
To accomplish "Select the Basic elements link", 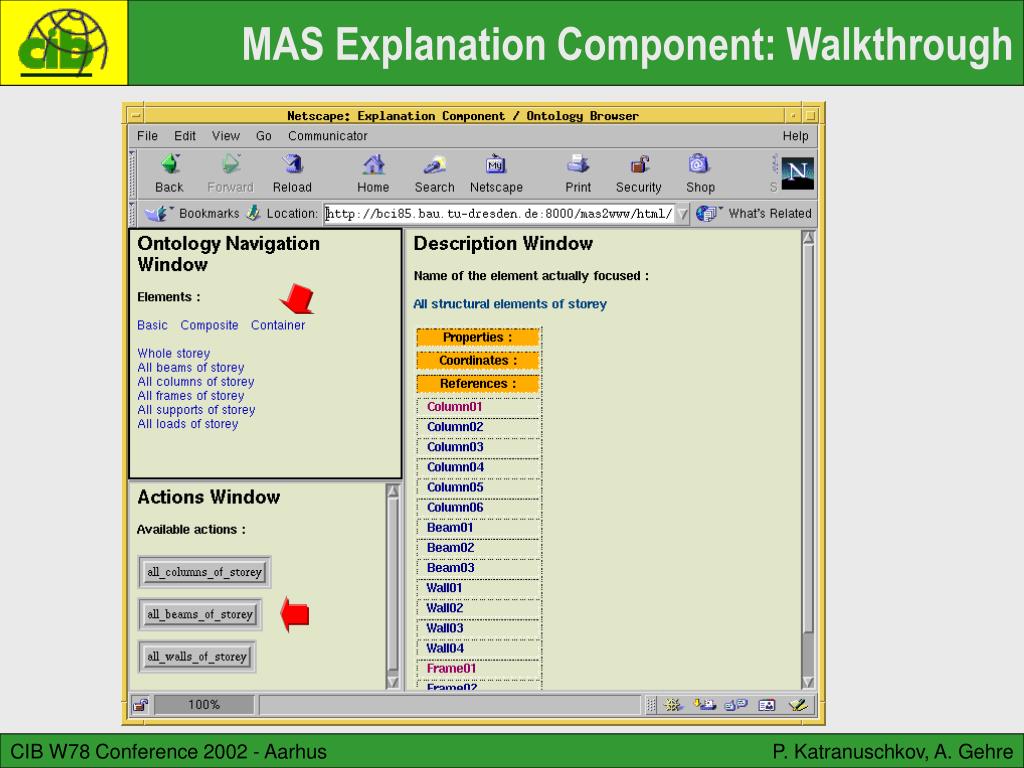I will [x=152, y=325].
